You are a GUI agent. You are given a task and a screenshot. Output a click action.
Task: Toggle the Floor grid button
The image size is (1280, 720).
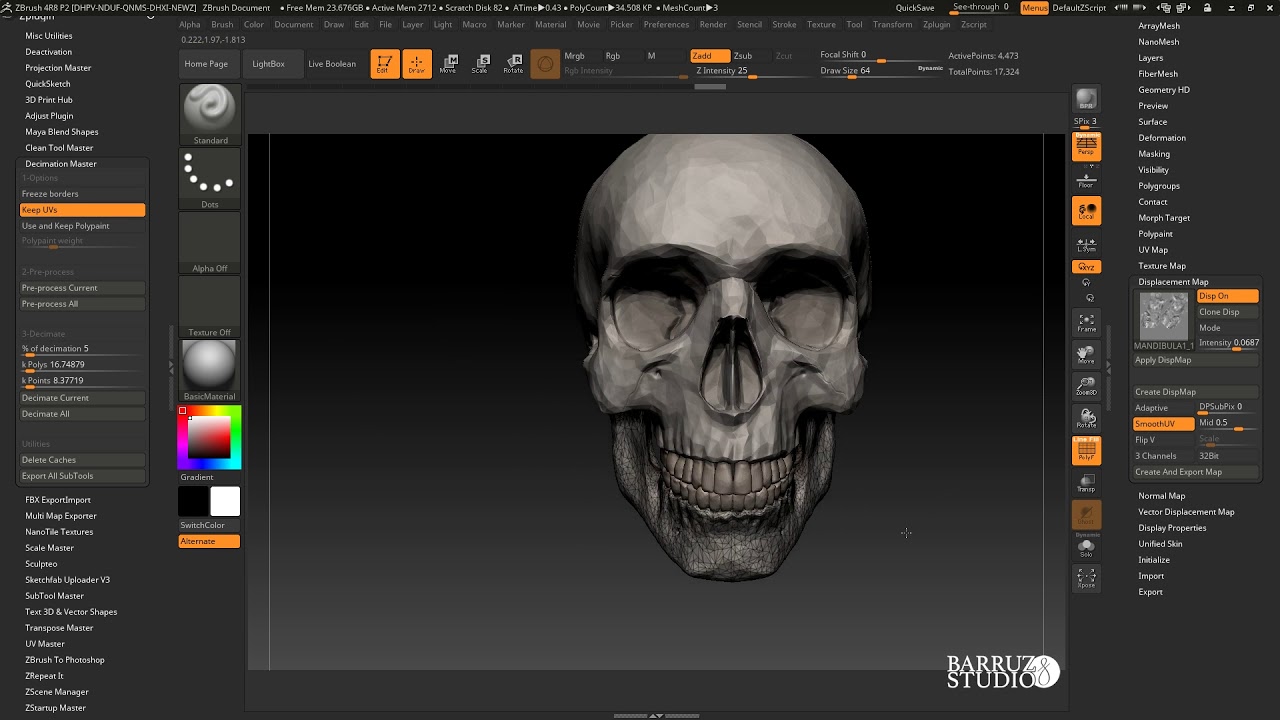pos(1086,179)
